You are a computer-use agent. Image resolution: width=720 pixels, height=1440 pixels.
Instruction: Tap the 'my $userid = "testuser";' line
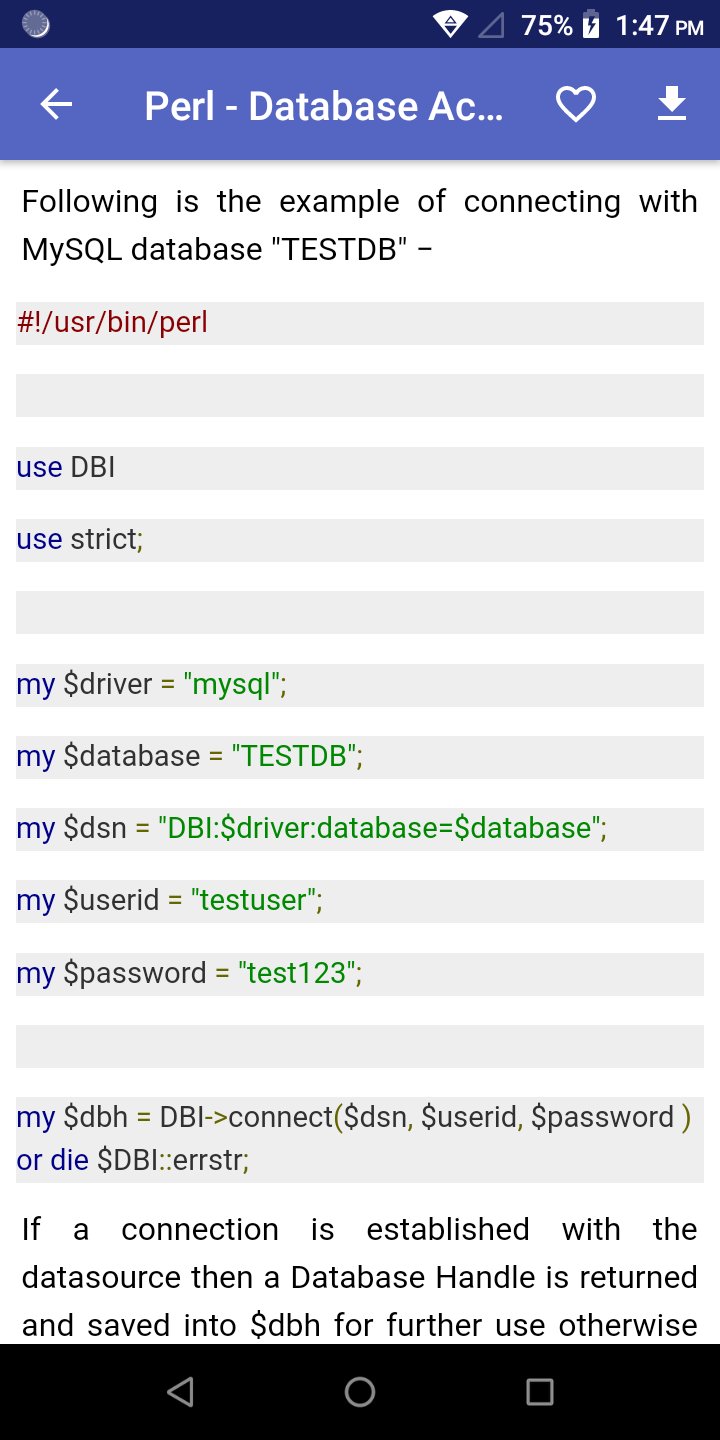point(360,901)
